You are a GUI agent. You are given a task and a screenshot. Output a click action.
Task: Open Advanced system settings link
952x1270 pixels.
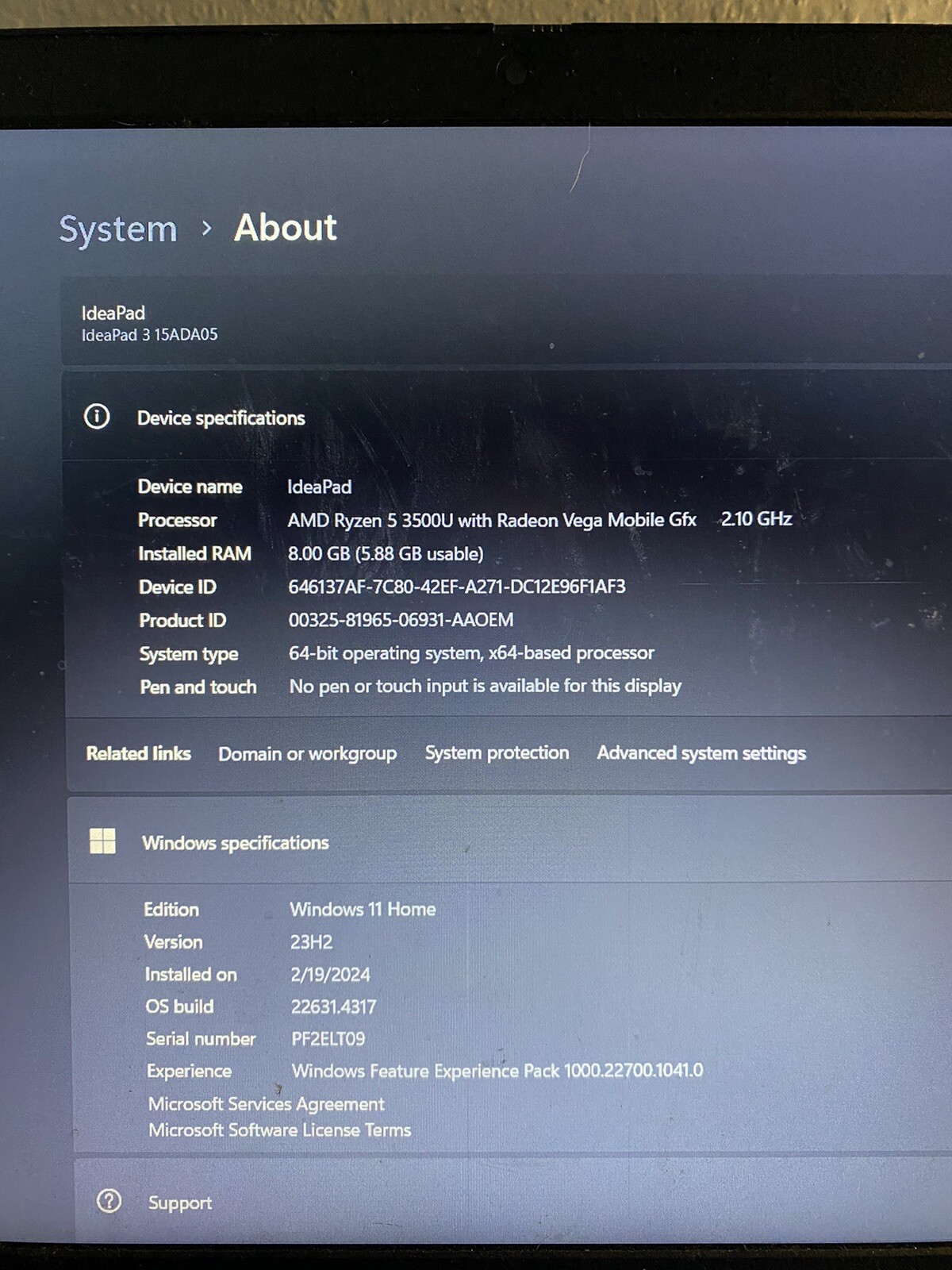701,752
